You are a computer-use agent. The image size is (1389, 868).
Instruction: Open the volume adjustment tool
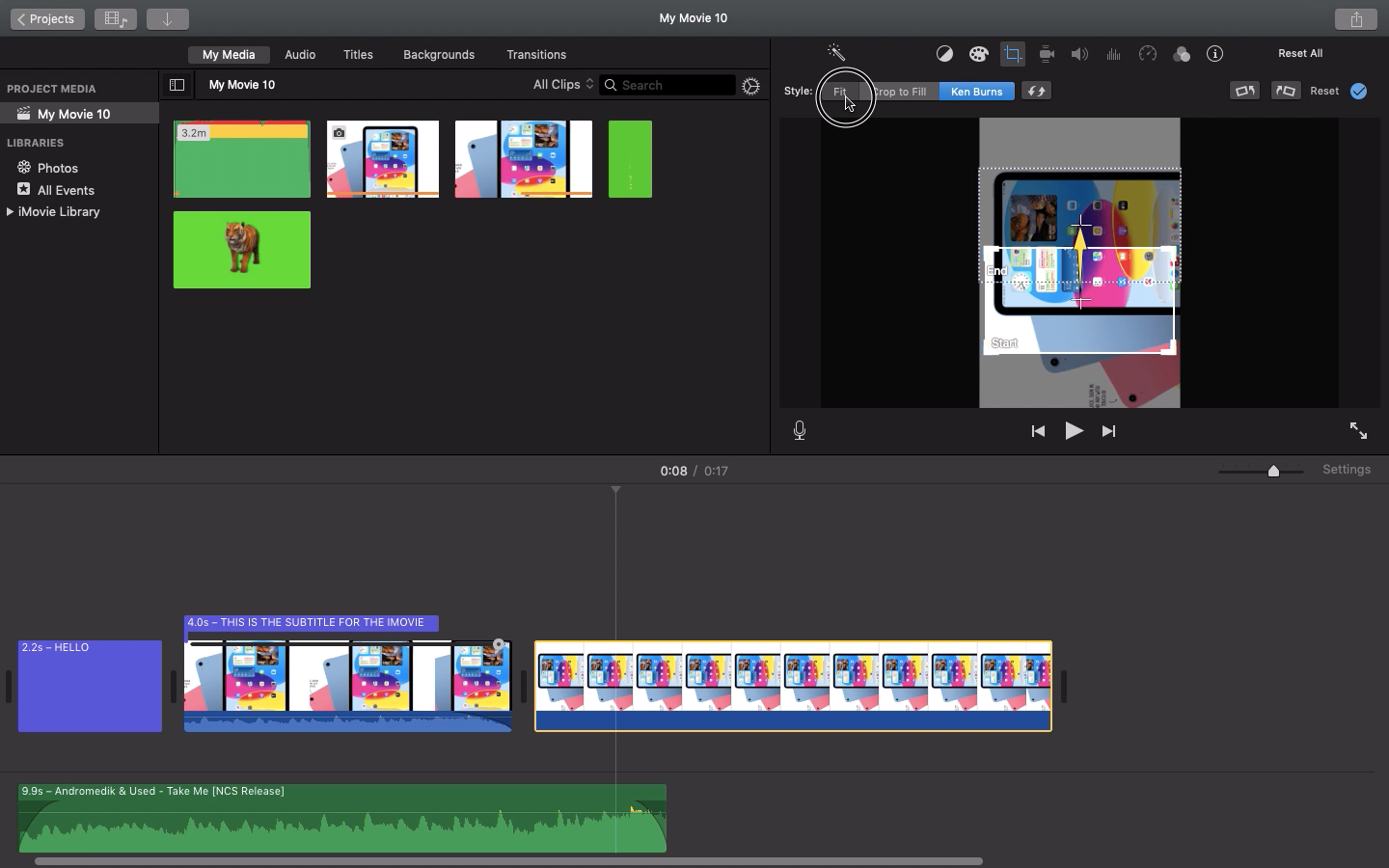point(1079,54)
